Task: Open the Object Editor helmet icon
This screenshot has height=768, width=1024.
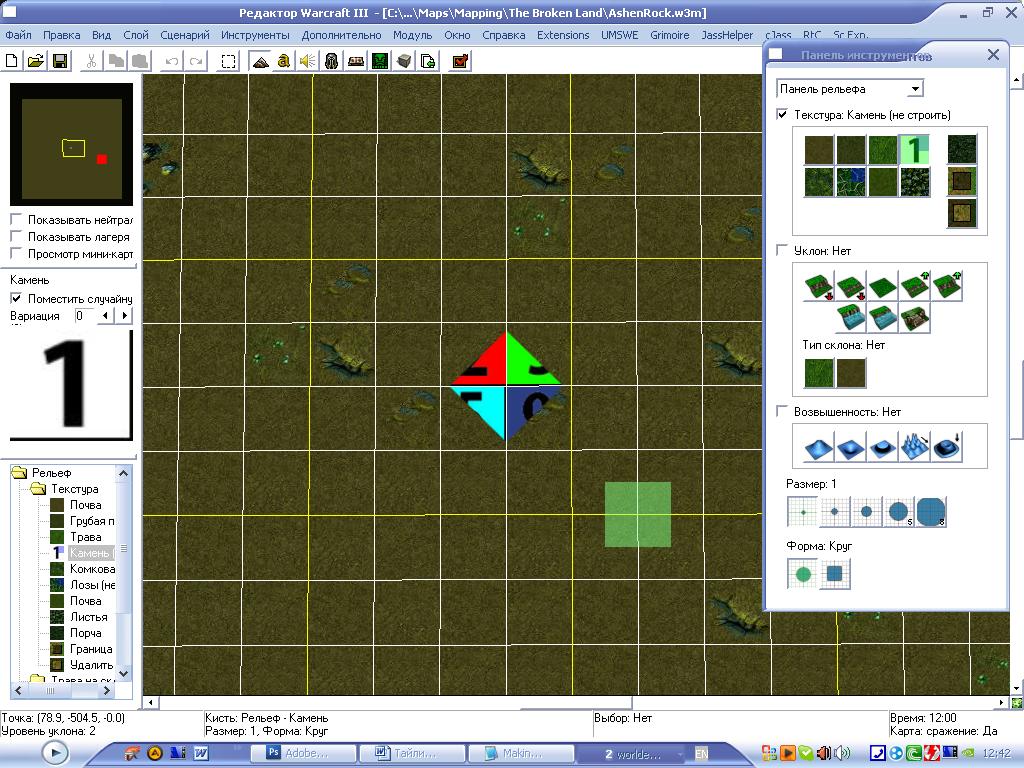Action: (x=332, y=61)
